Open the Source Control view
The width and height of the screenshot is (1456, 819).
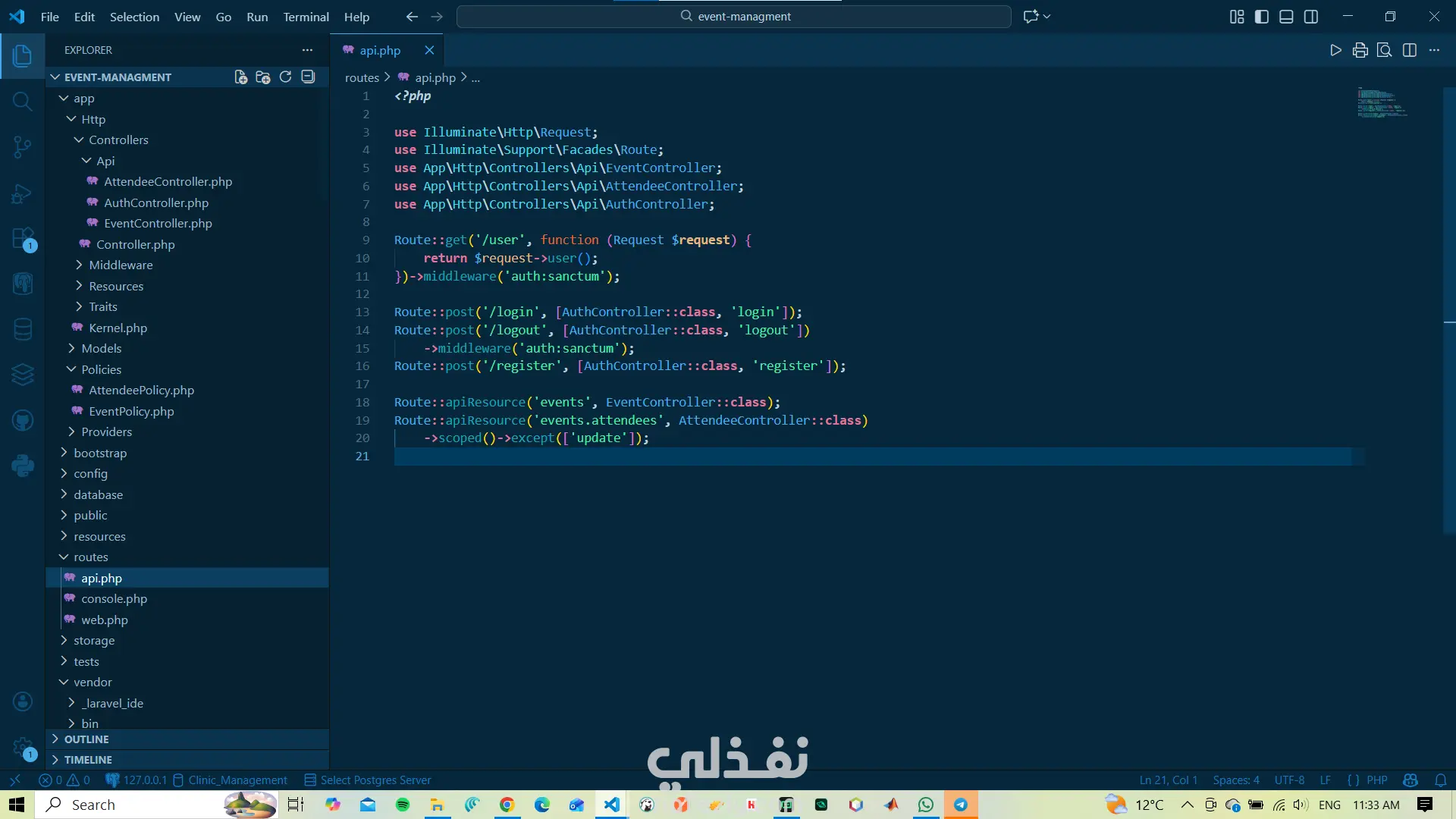pos(22,146)
